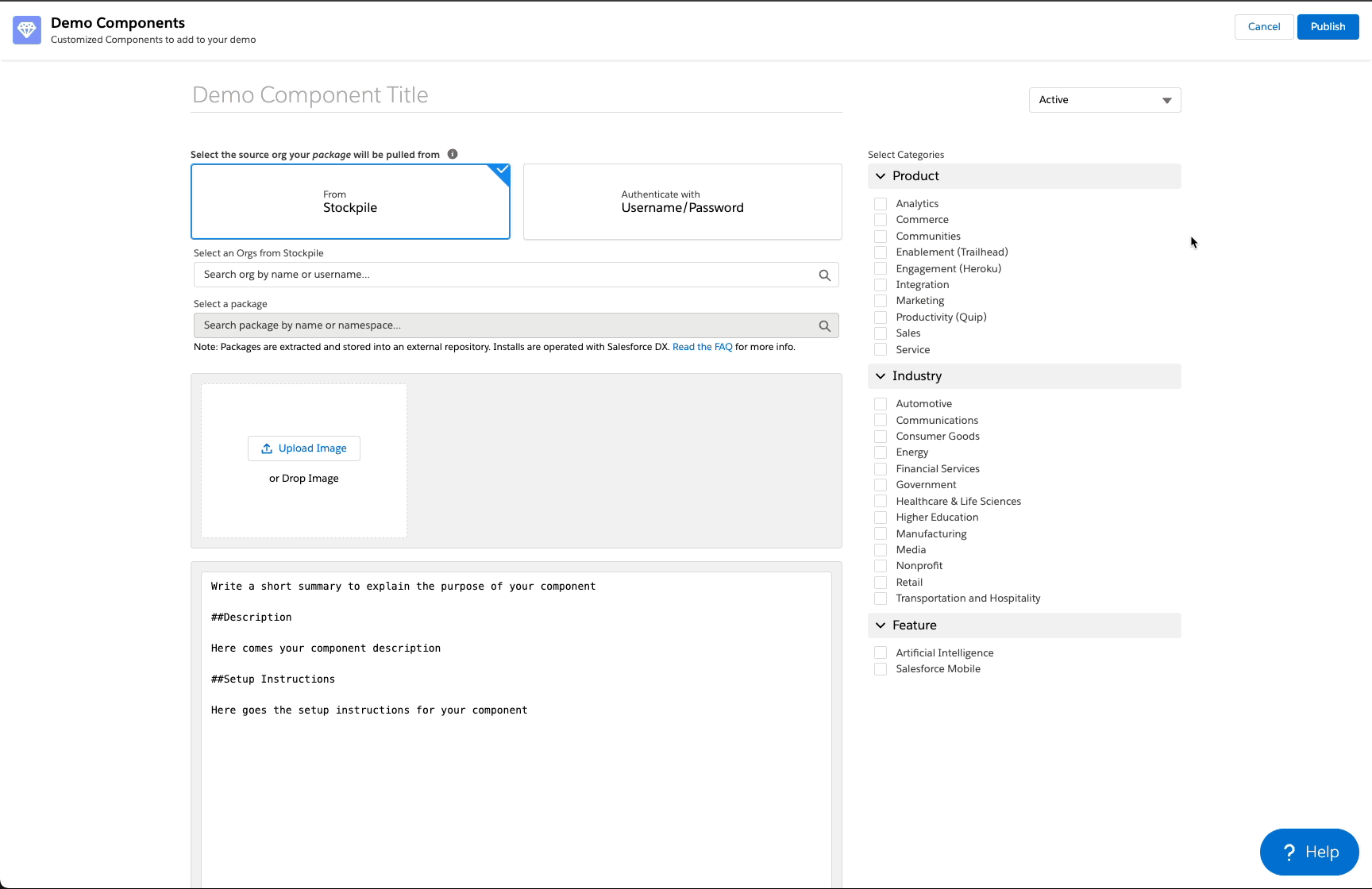Tick the Higher Education checkbox
This screenshot has width=1372, height=889.
[x=881, y=518]
